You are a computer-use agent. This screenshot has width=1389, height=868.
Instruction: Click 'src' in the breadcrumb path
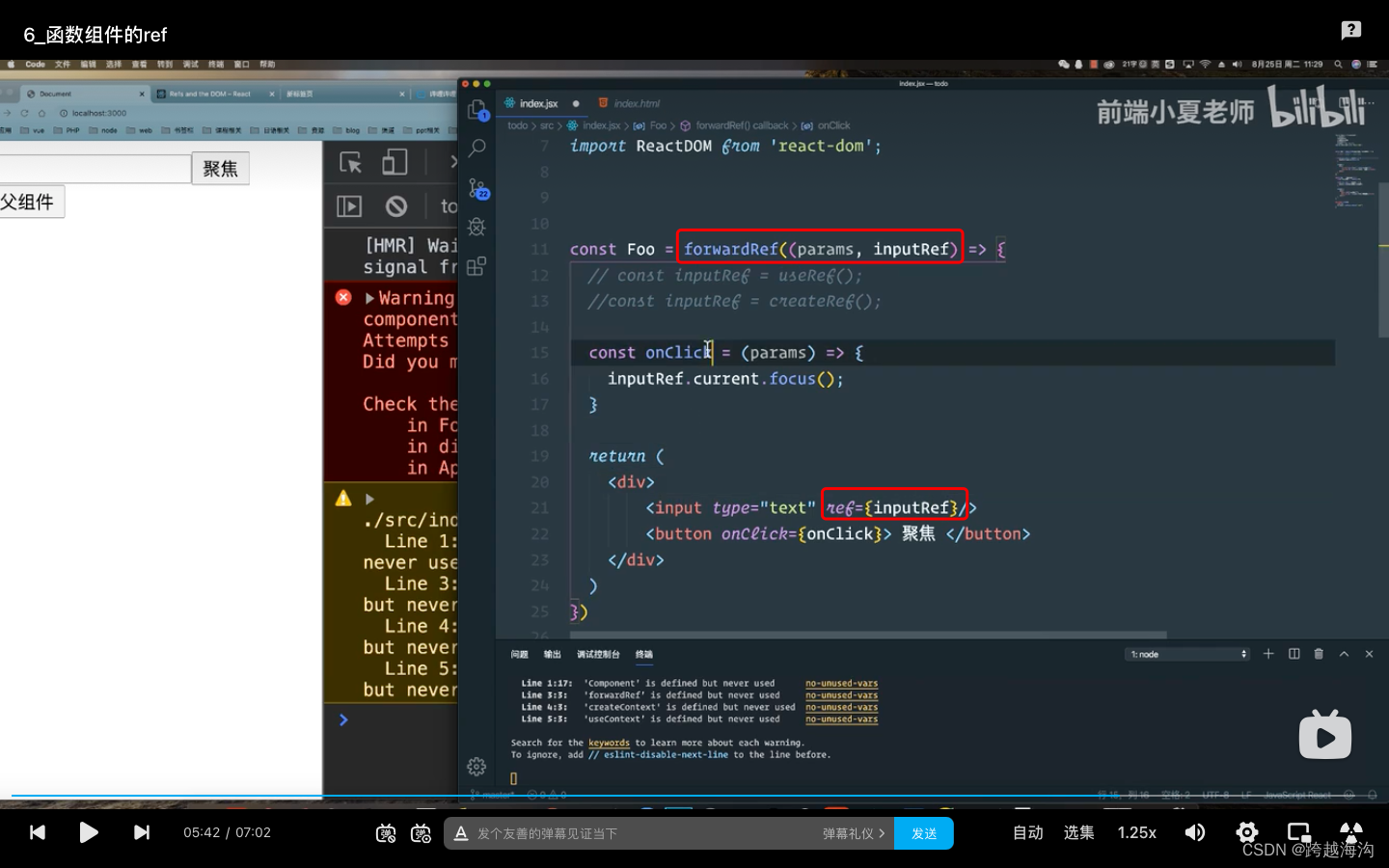[x=547, y=125]
